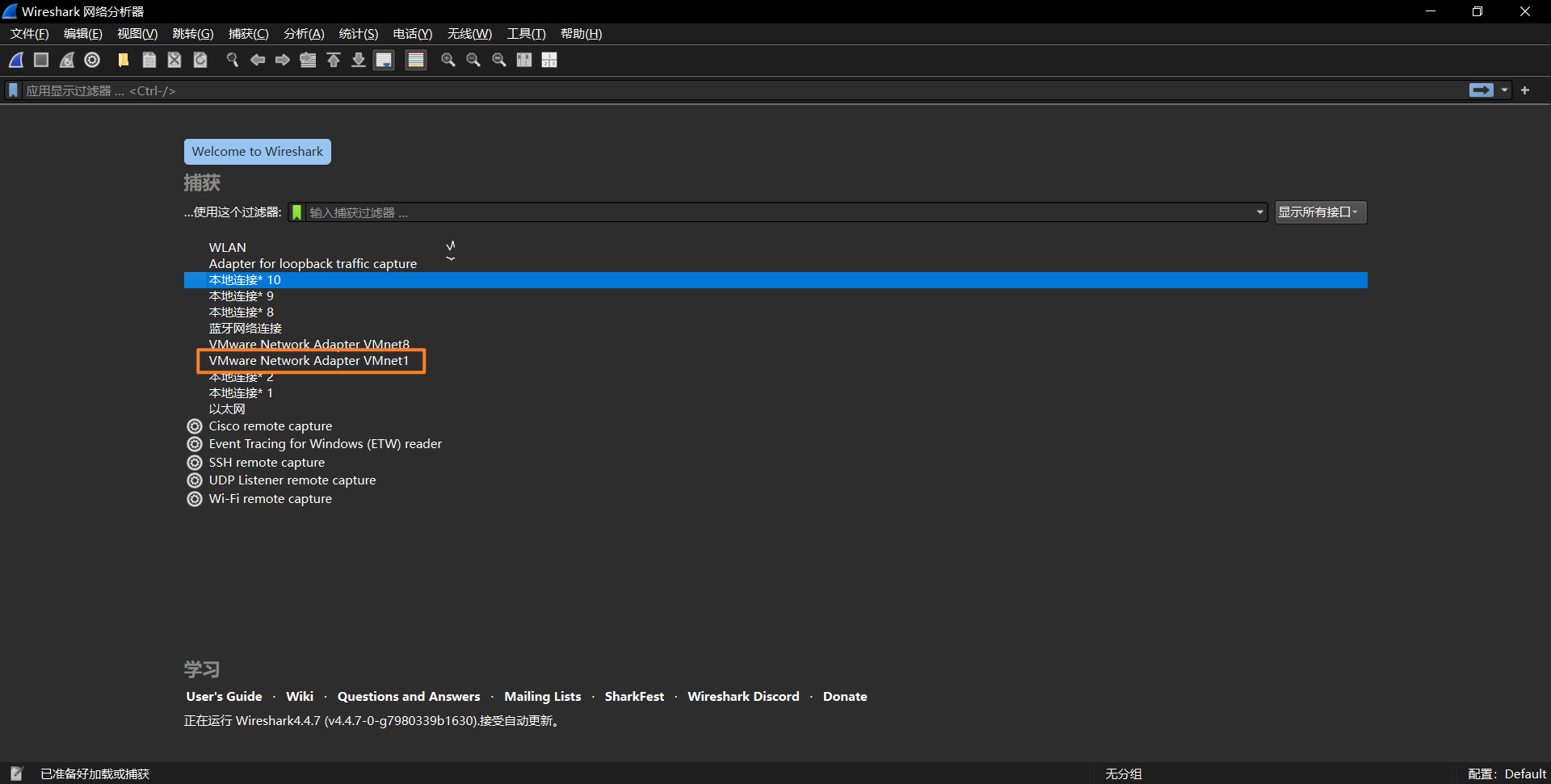Viewport: 1551px width, 784px height.
Task: Restart current capture from the toolbar
Action: pos(67,60)
